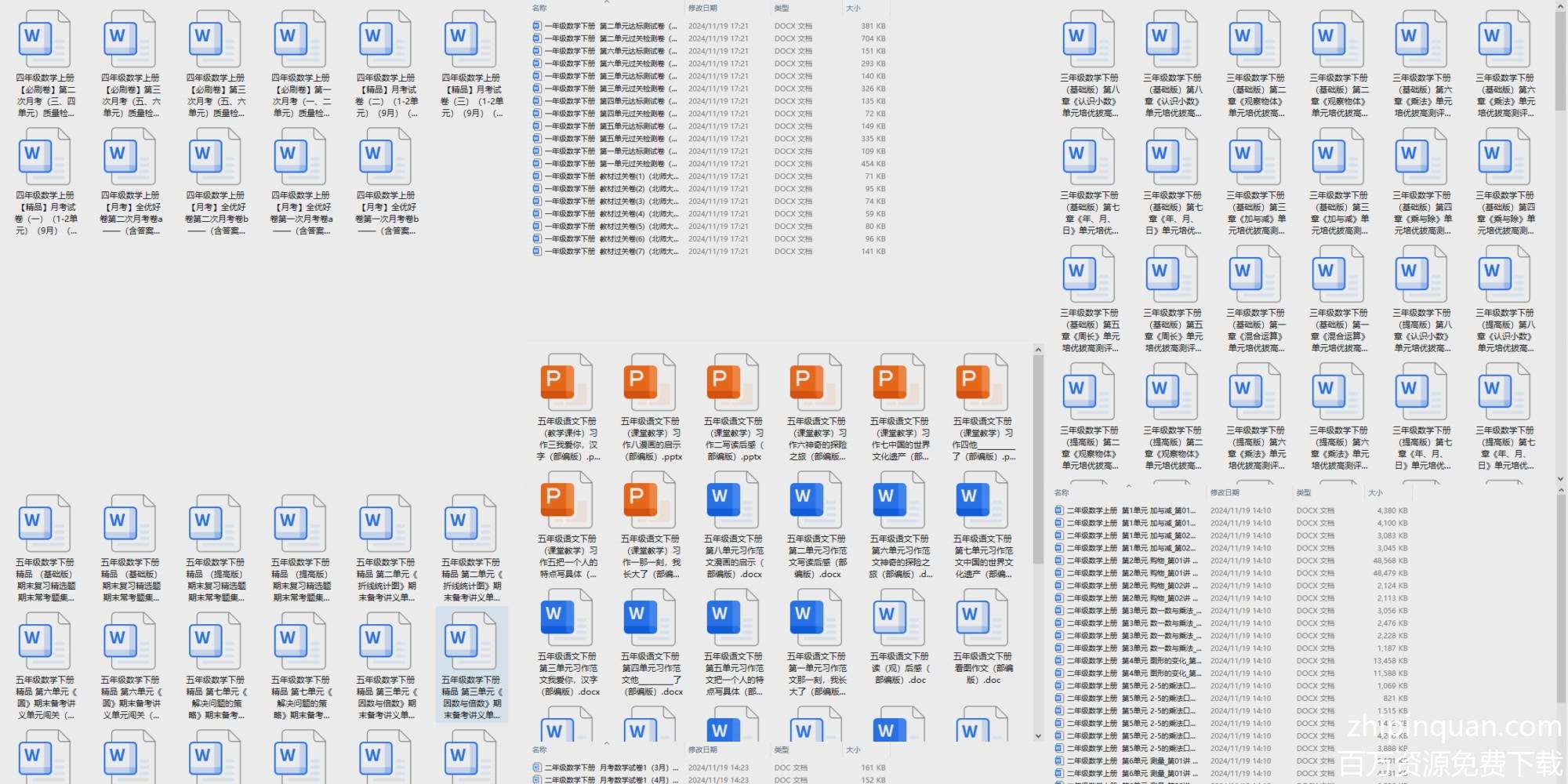Select 四年级数学上册【月考】全优好卷第二次月考卷a file
The image size is (1568, 784).
pos(130,157)
